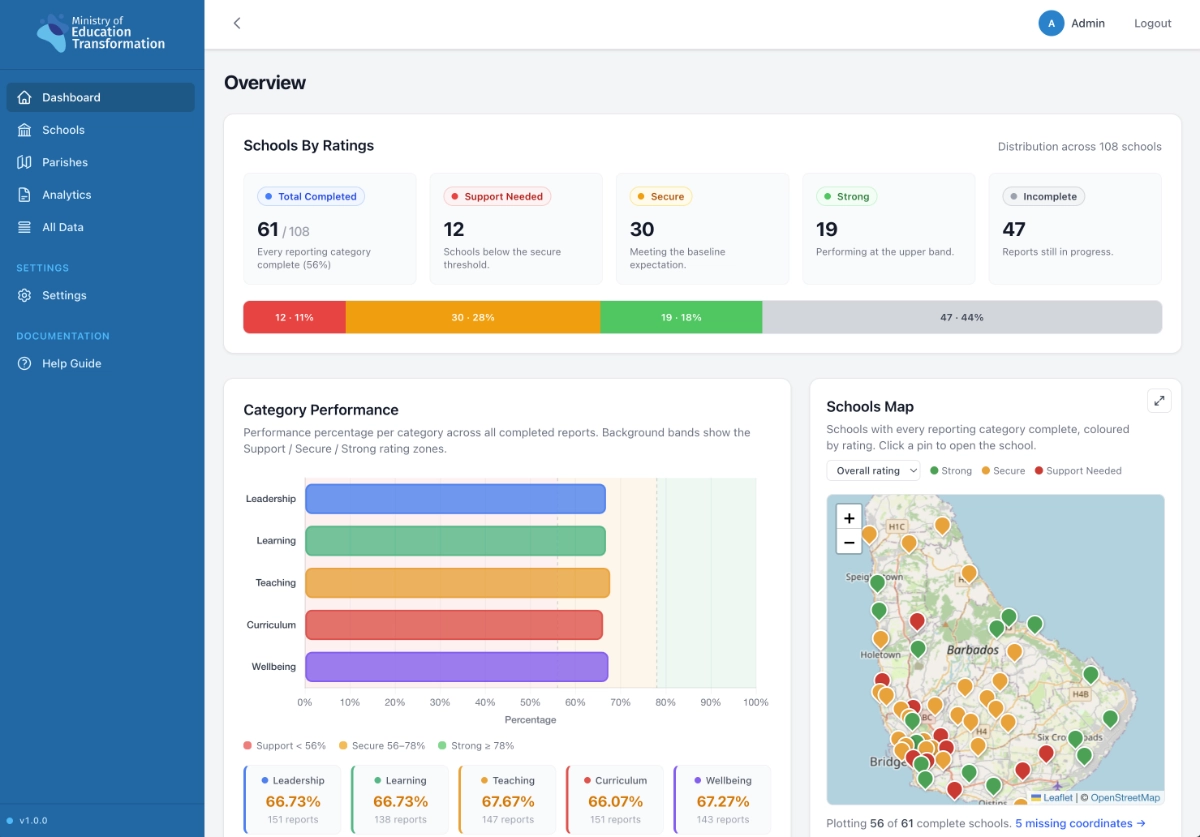Click the Dashboard home icon in sidebar

click(24, 97)
